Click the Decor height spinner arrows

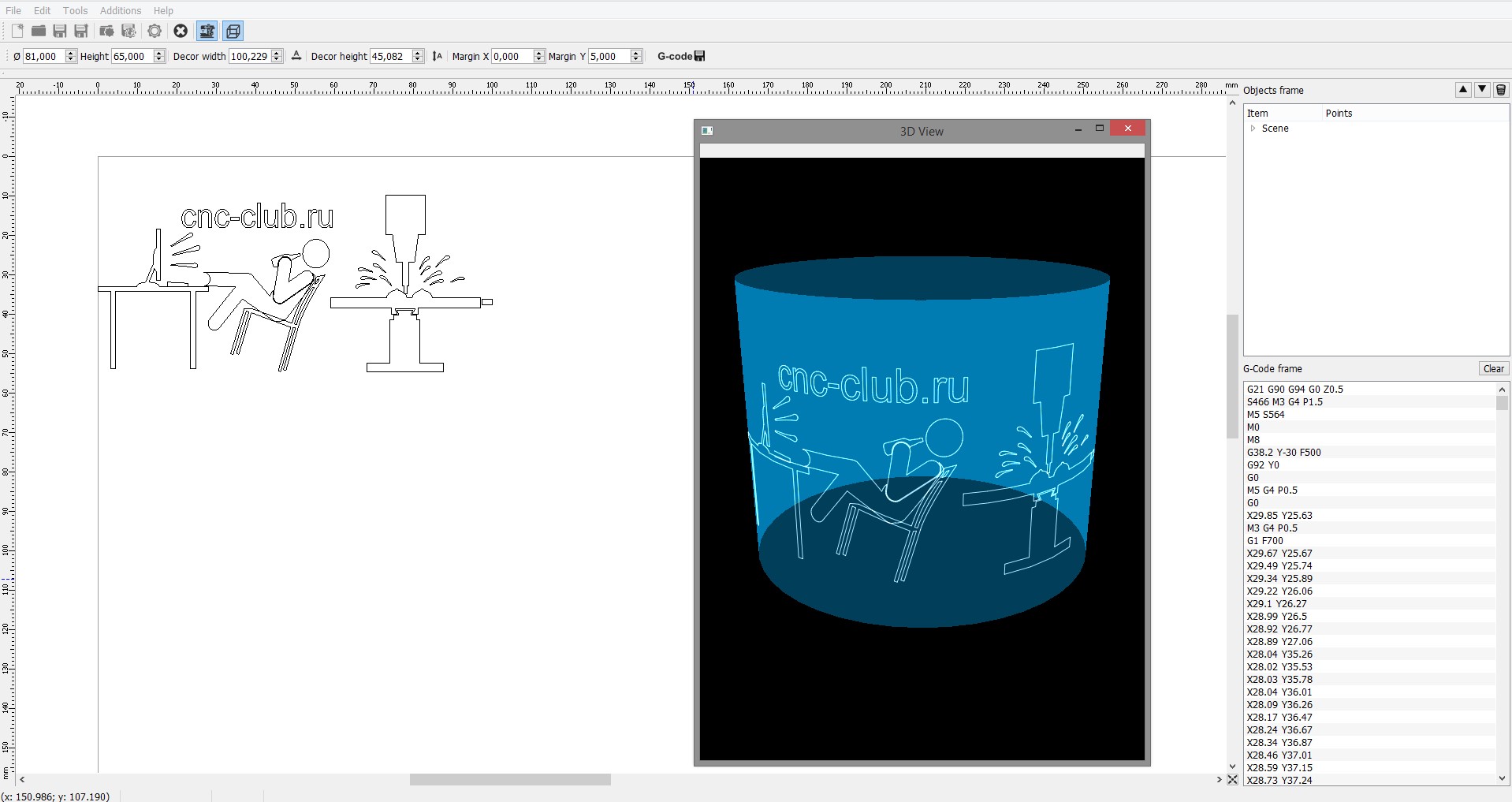pos(418,56)
